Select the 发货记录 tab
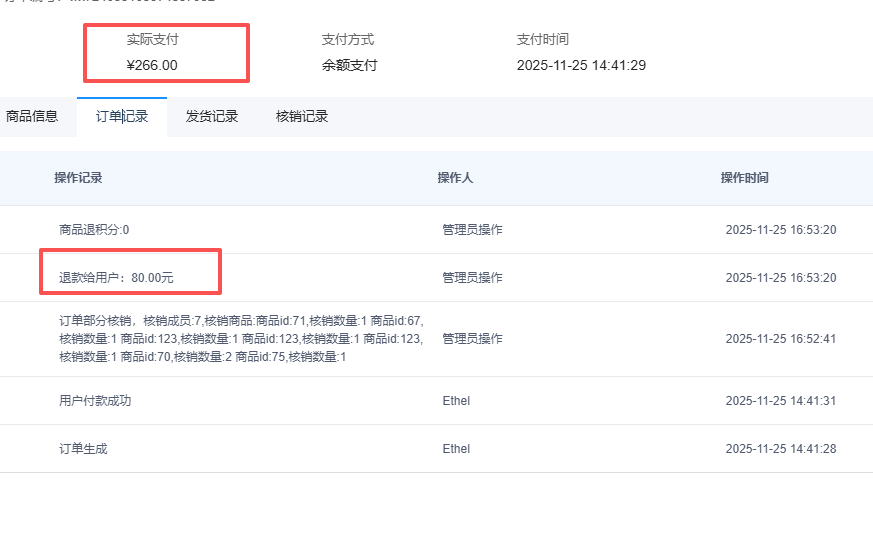The width and height of the screenshot is (873, 555). [212, 116]
